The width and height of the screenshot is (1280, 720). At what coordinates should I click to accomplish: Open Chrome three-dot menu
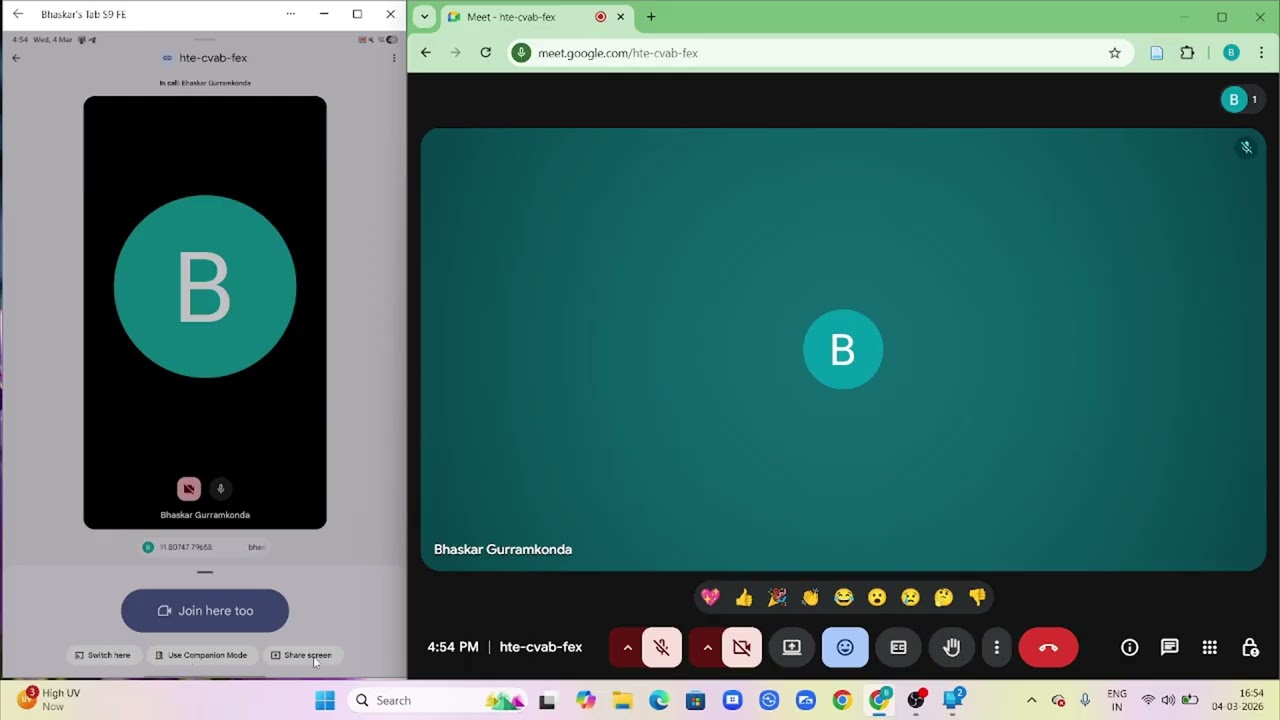click(1261, 53)
